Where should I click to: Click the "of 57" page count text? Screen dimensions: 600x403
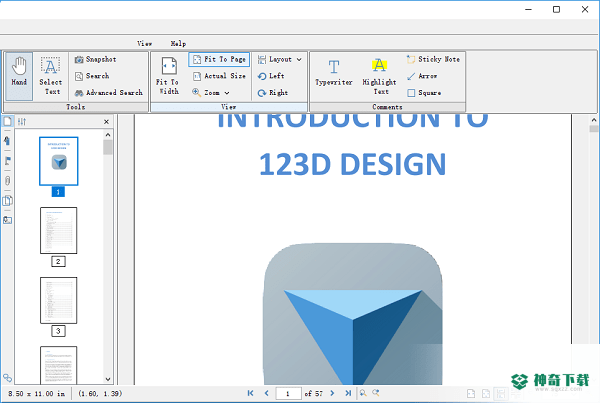[313, 393]
